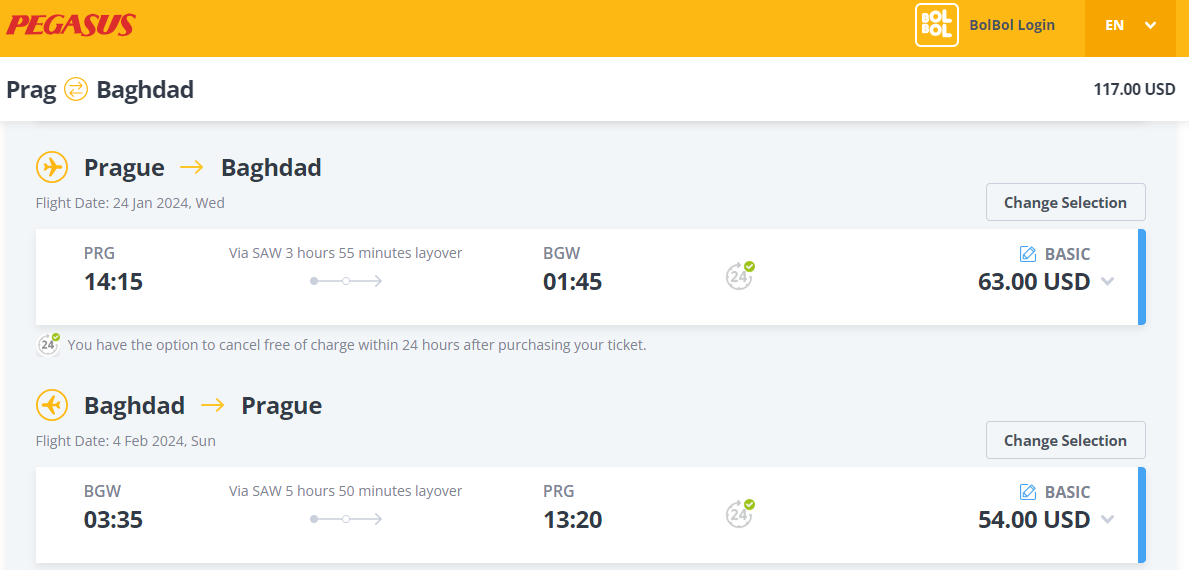The image size is (1189, 570).
Task: Click the 24-hour icon beside the cancellation note
Action: (49, 345)
